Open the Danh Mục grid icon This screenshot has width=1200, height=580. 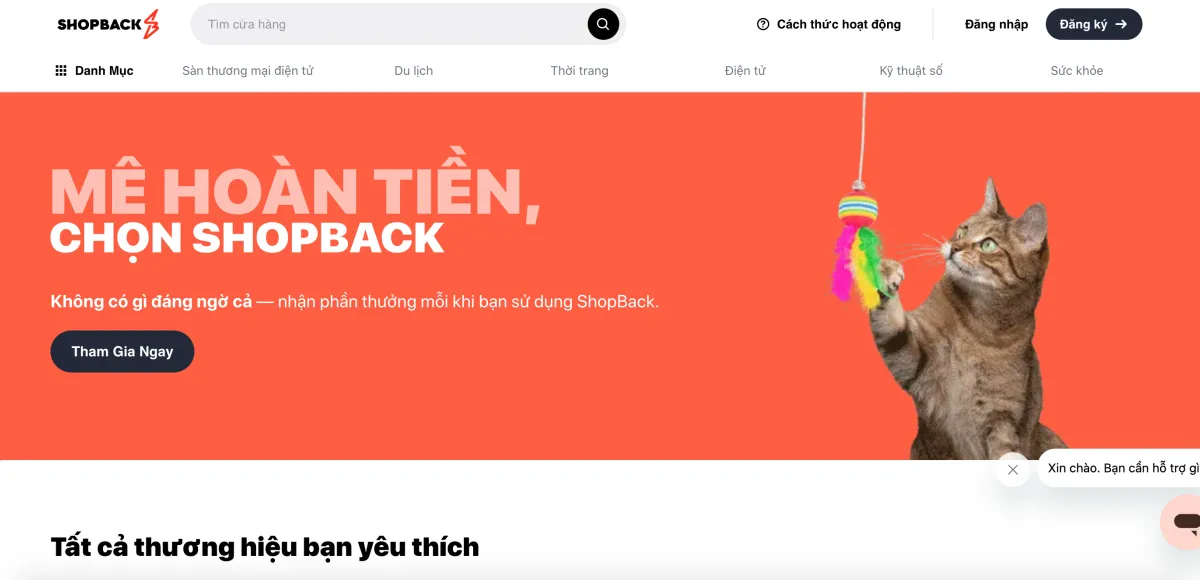(x=61, y=71)
